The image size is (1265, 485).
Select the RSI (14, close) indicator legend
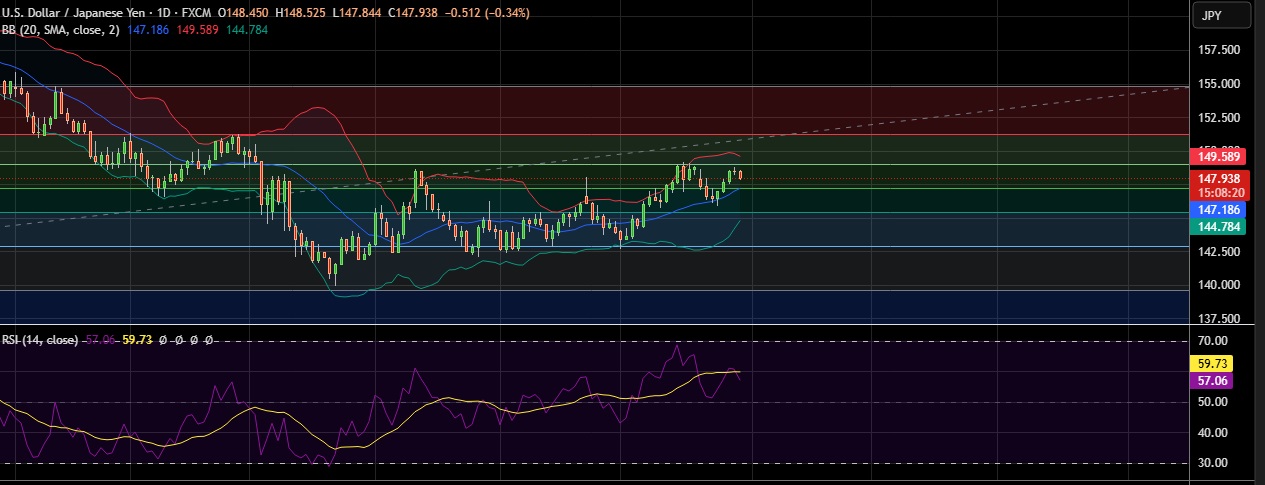40,340
